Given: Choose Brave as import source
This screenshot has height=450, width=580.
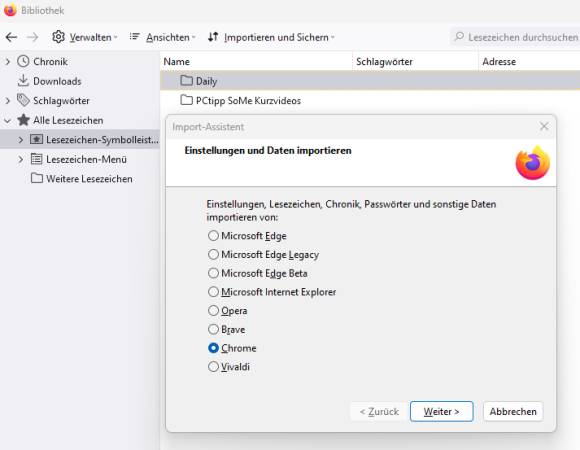Looking at the screenshot, I should point(213,329).
